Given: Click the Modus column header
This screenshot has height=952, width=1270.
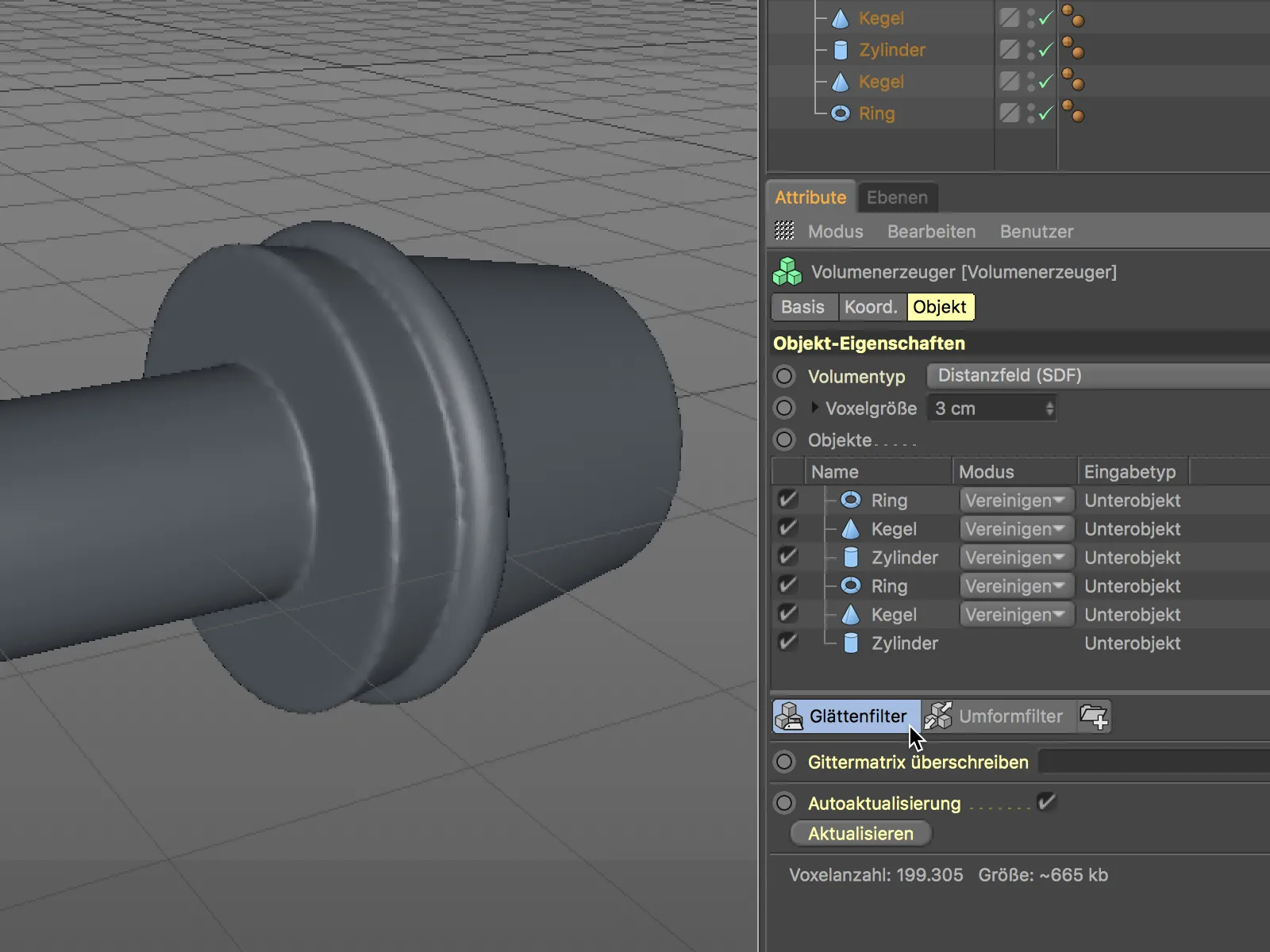Looking at the screenshot, I should pos(1014,472).
